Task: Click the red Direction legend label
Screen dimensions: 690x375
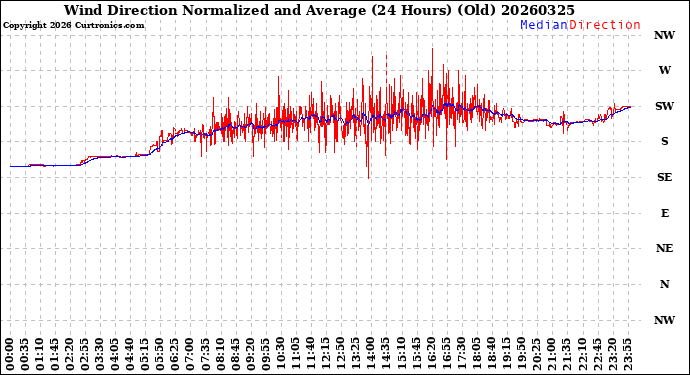Action: tap(605, 25)
